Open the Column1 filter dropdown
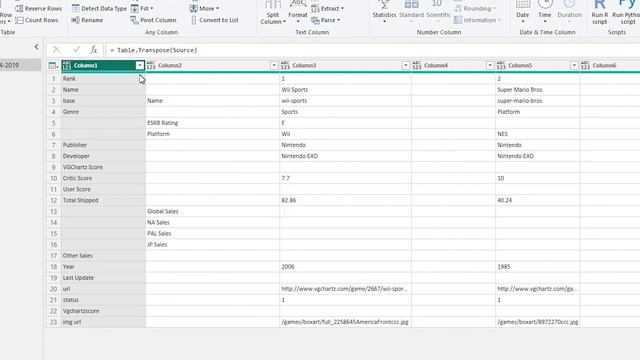Image resolution: width=640 pixels, height=360 pixels. 140,65
